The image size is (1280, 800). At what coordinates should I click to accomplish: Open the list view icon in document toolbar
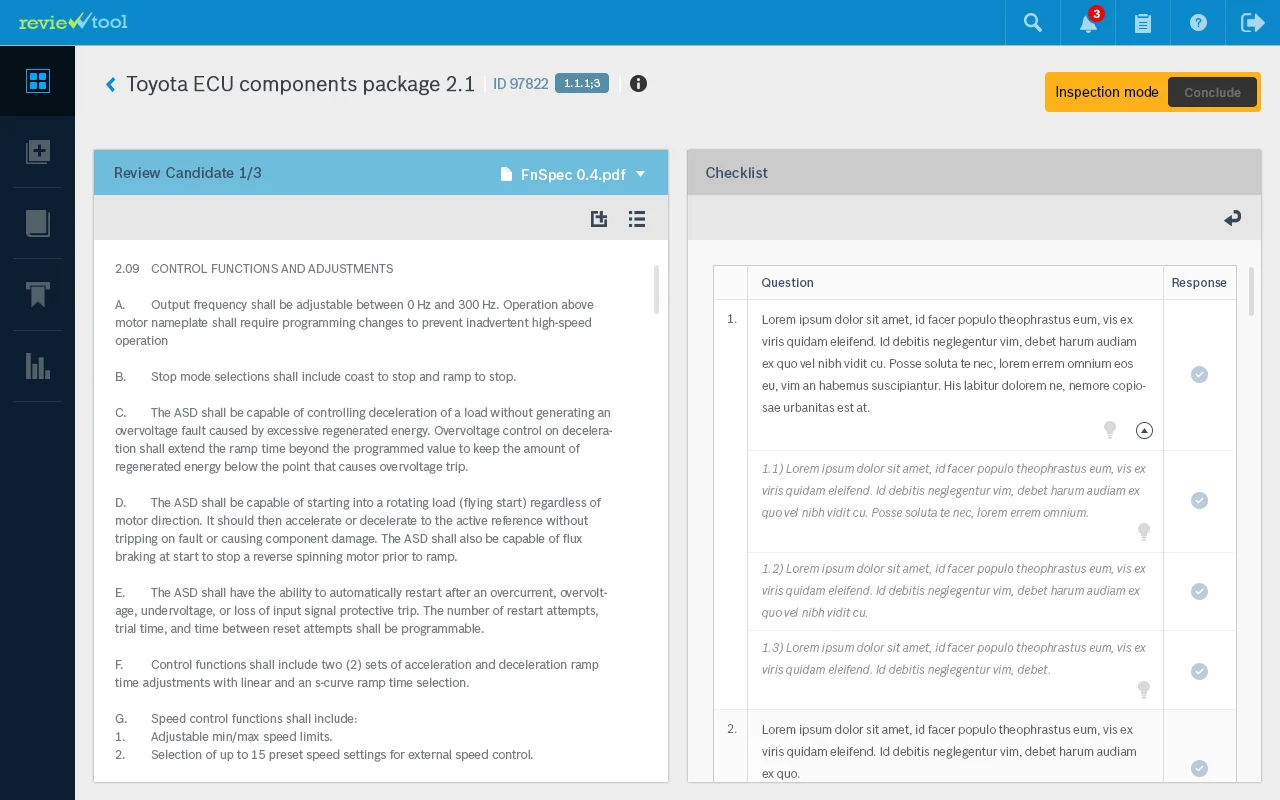[x=637, y=219]
